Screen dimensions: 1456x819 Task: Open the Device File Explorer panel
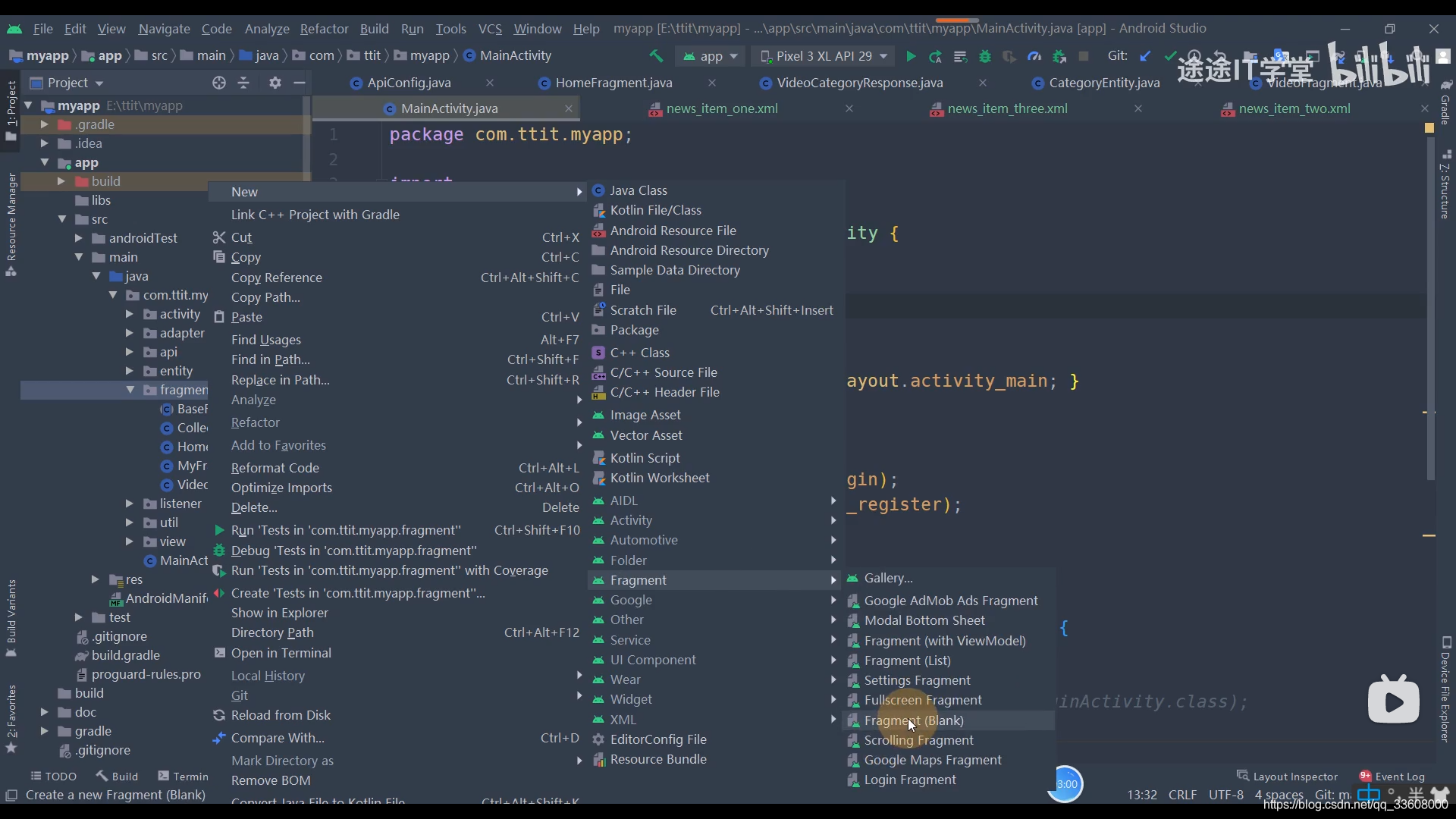1445,689
